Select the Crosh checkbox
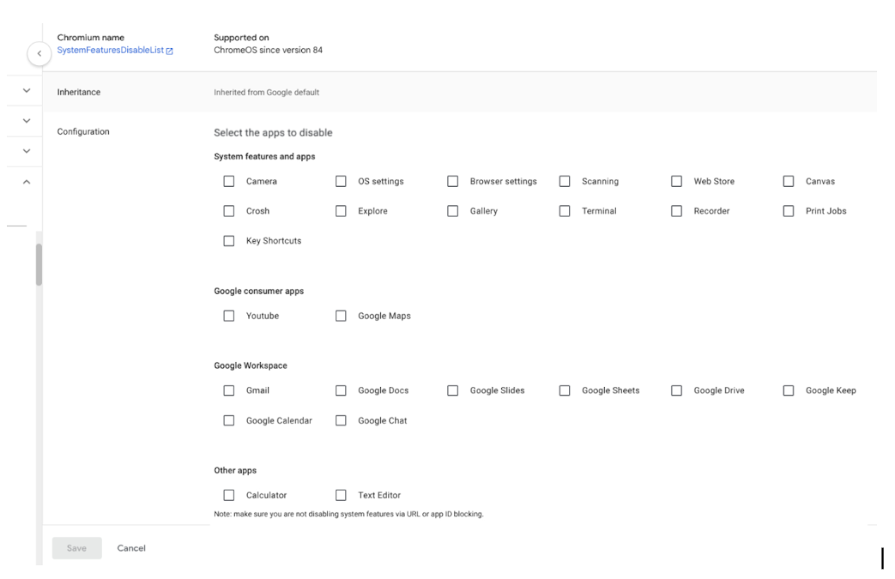 coord(229,211)
